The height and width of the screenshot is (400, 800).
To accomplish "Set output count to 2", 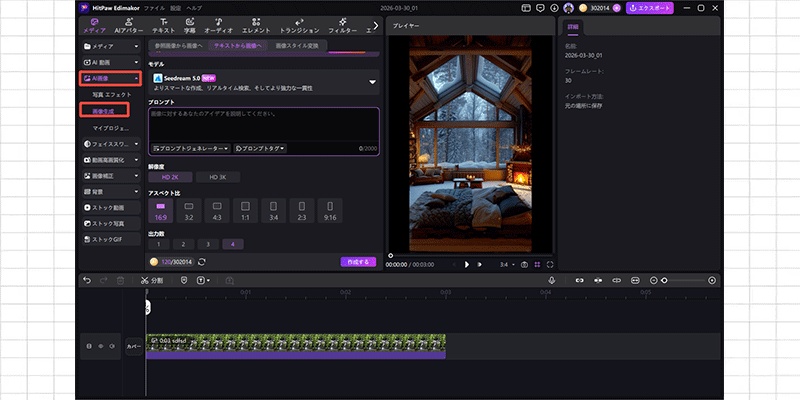I will tap(185, 243).
